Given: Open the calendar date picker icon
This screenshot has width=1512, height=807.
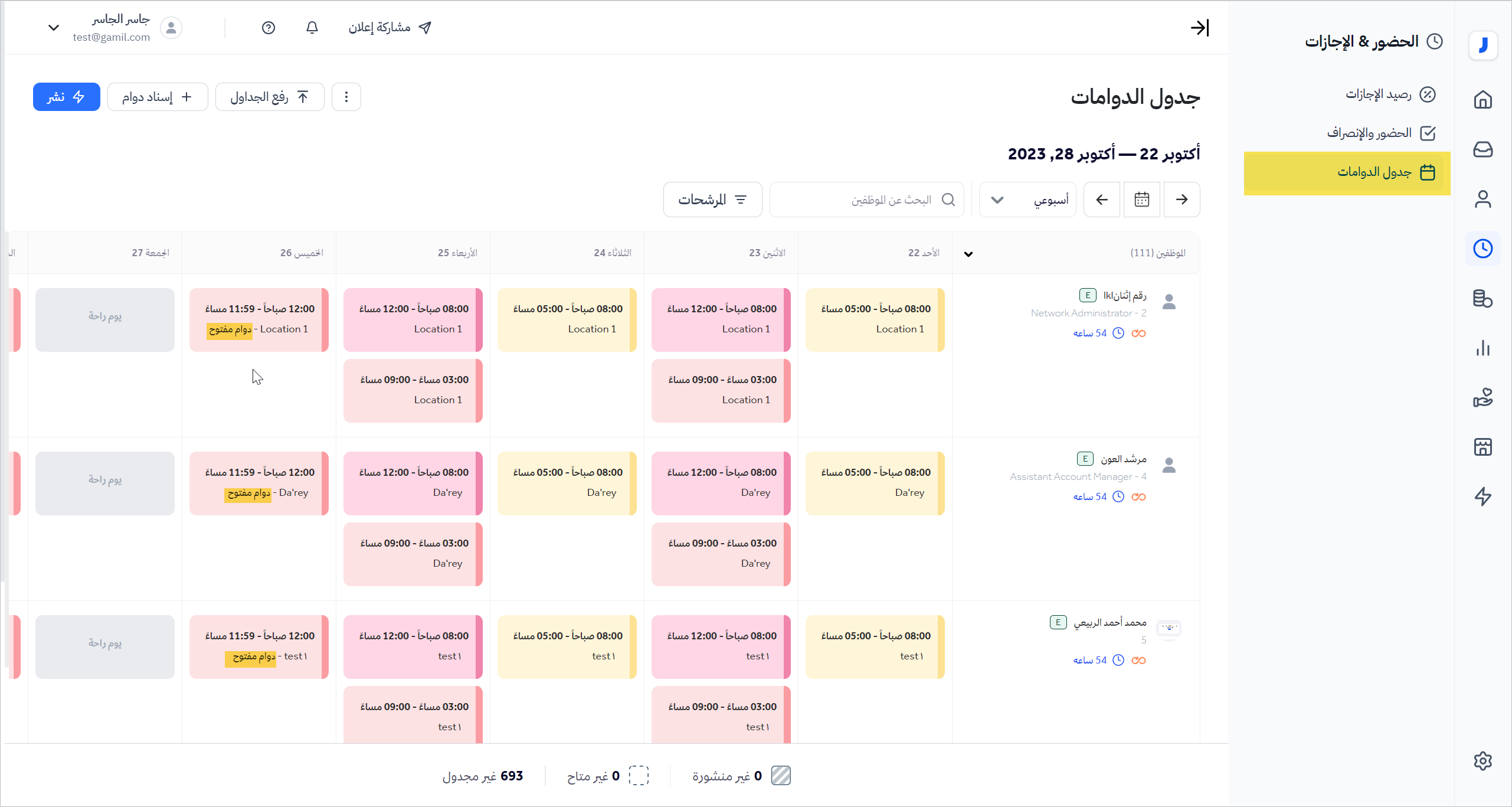Looking at the screenshot, I should [1141, 200].
